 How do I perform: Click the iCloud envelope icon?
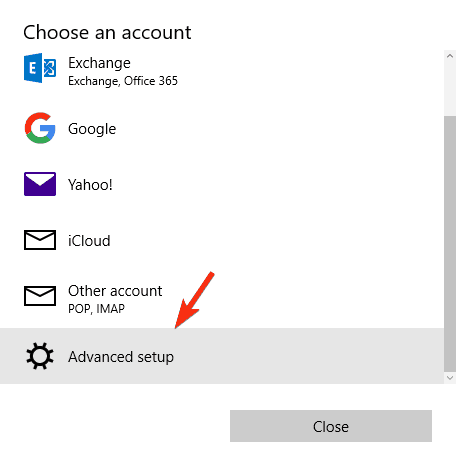(40, 240)
